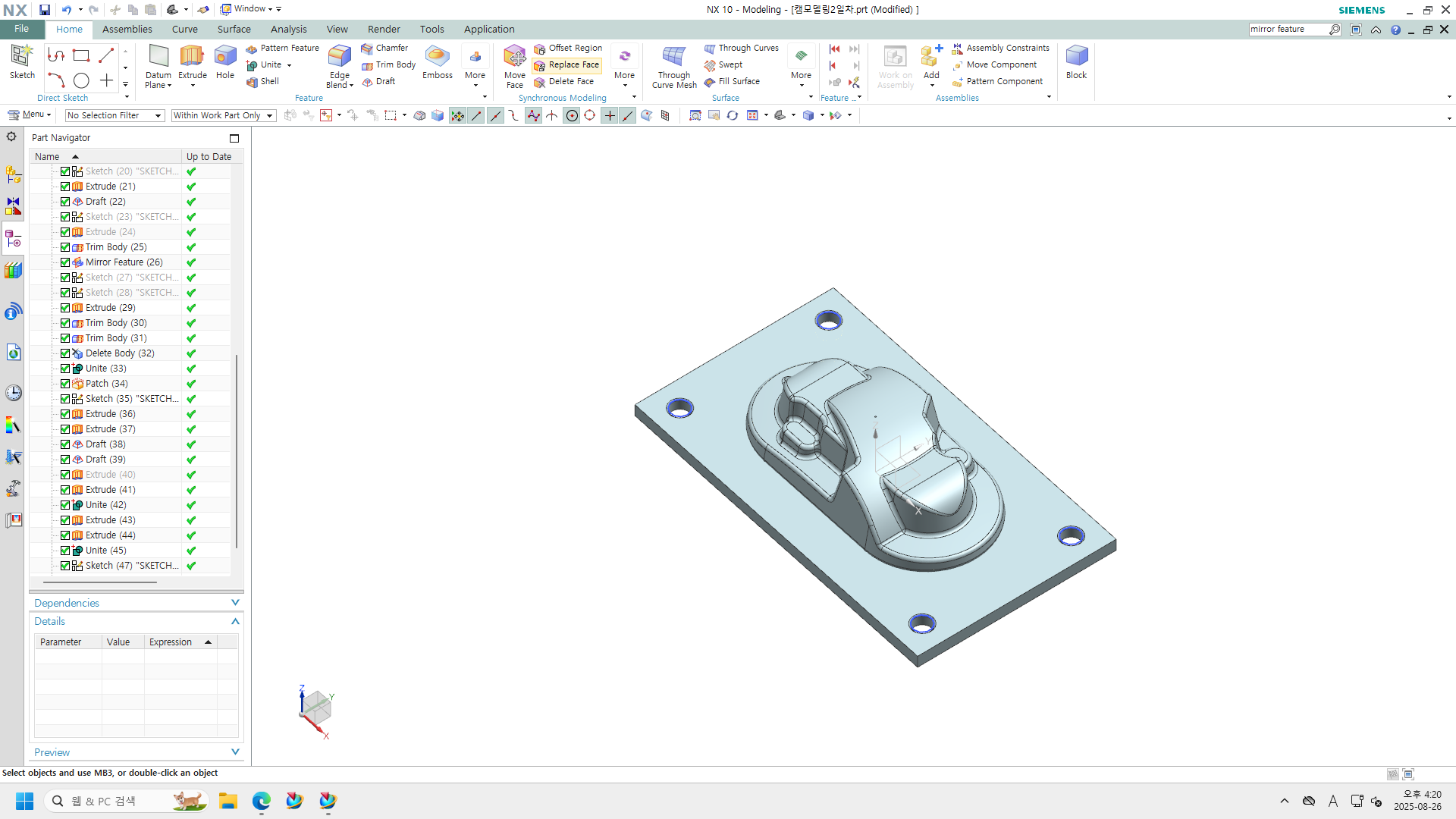Click the Hole feature icon
The height and width of the screenshot is (819, 1456).
(x=225, y=57)
